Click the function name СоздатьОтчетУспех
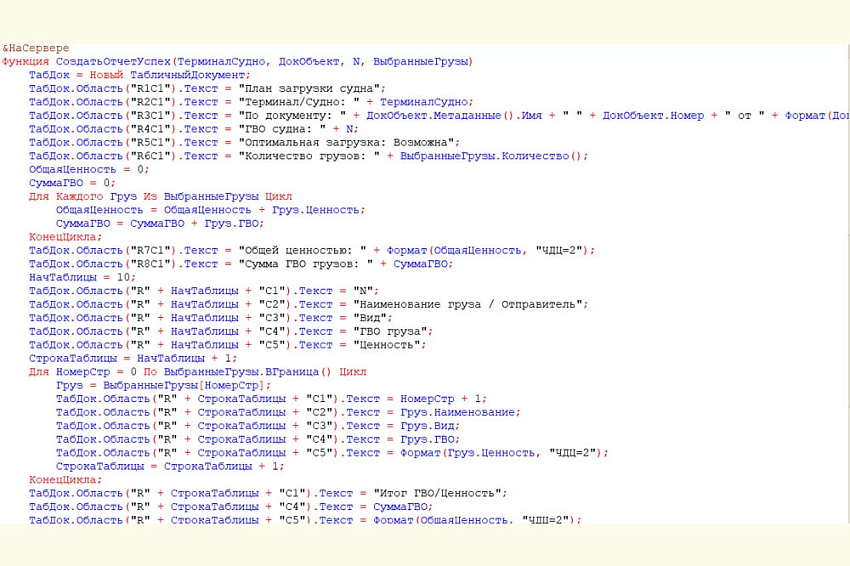The width and height of the screenshot is (850, 566). (x=113, y=61)
